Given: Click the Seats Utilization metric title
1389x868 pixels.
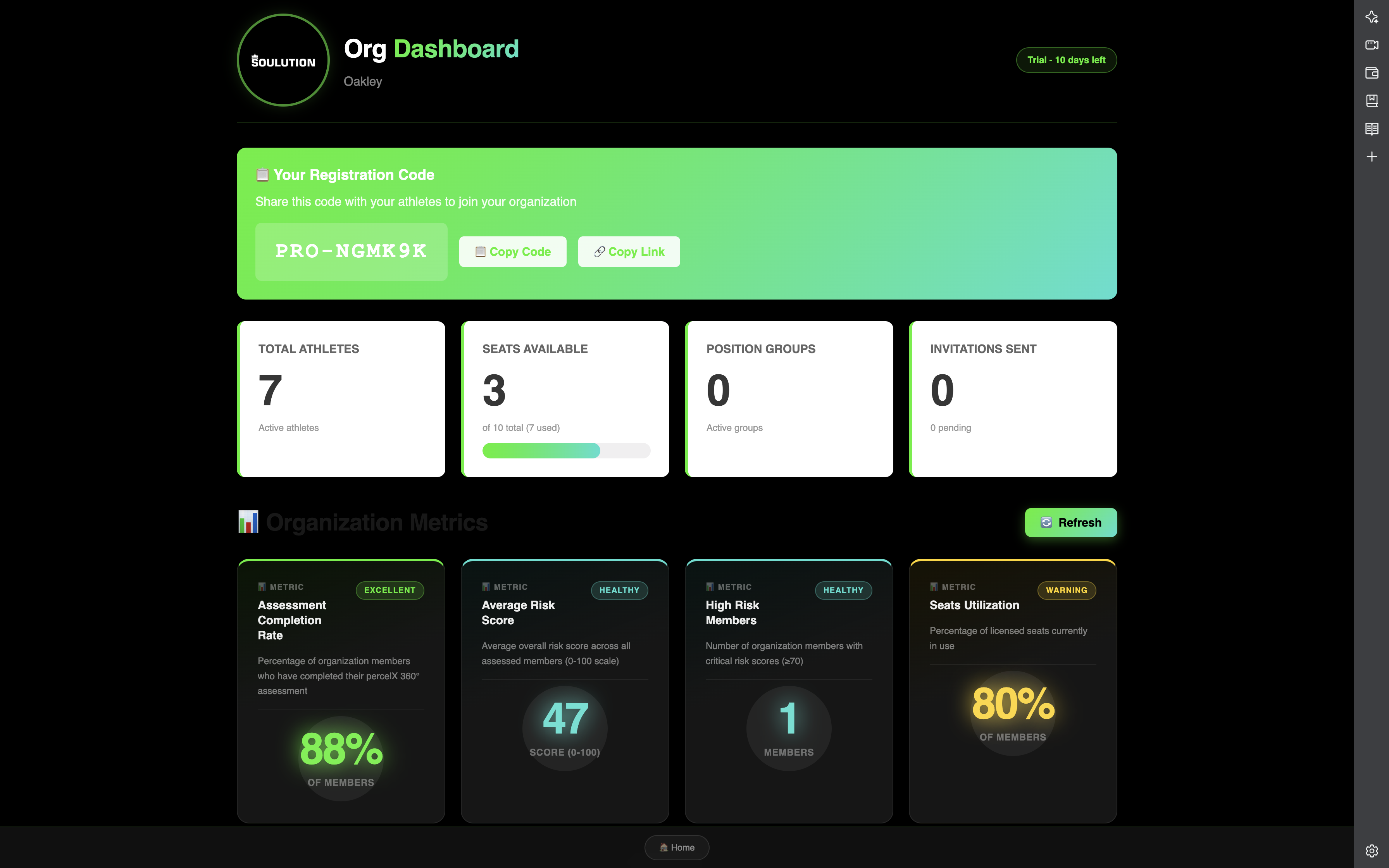Looking at the screenshot, I should pos(974,605).
